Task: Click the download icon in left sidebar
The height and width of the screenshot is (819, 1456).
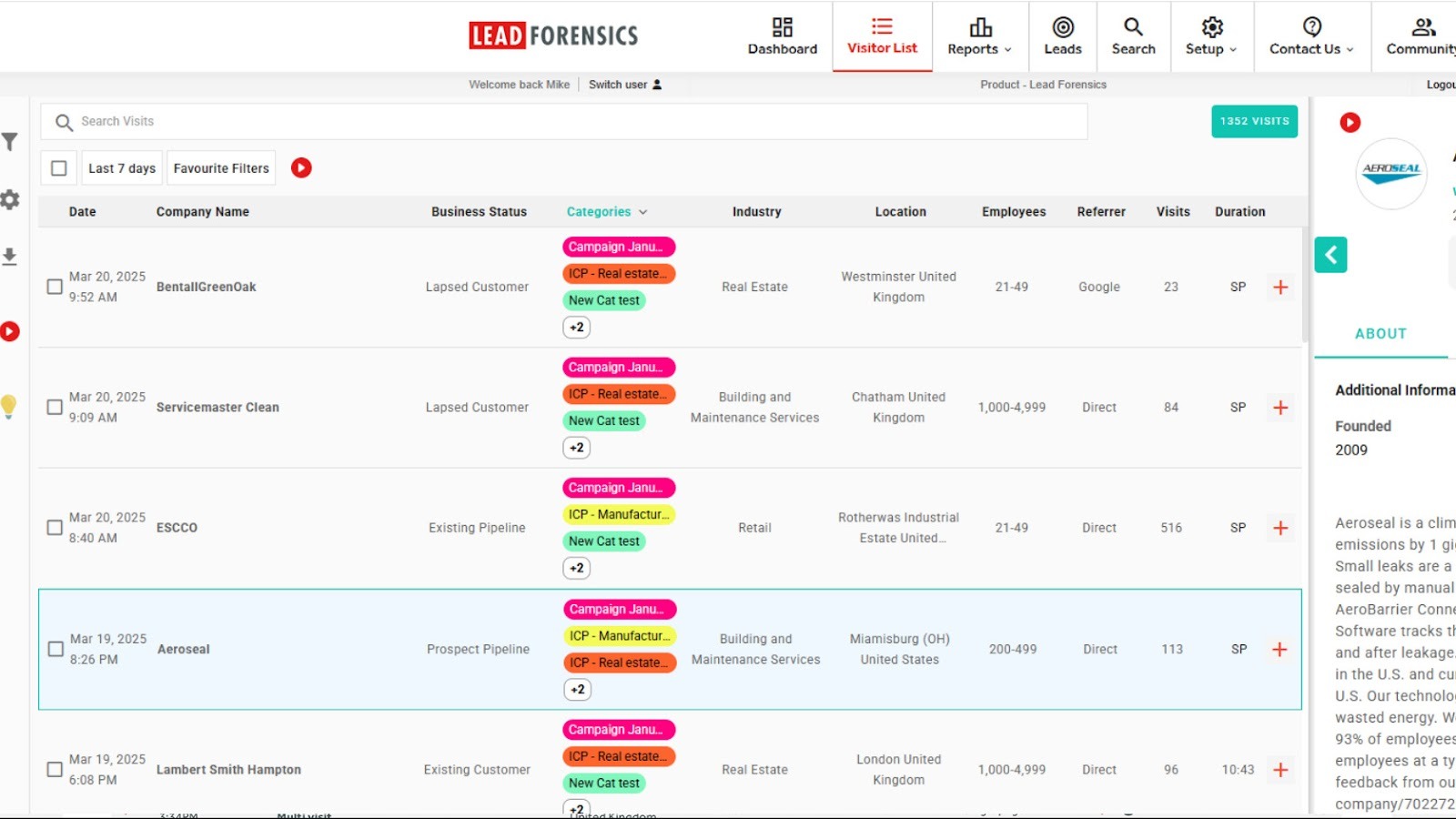Action: click(10, 257)
